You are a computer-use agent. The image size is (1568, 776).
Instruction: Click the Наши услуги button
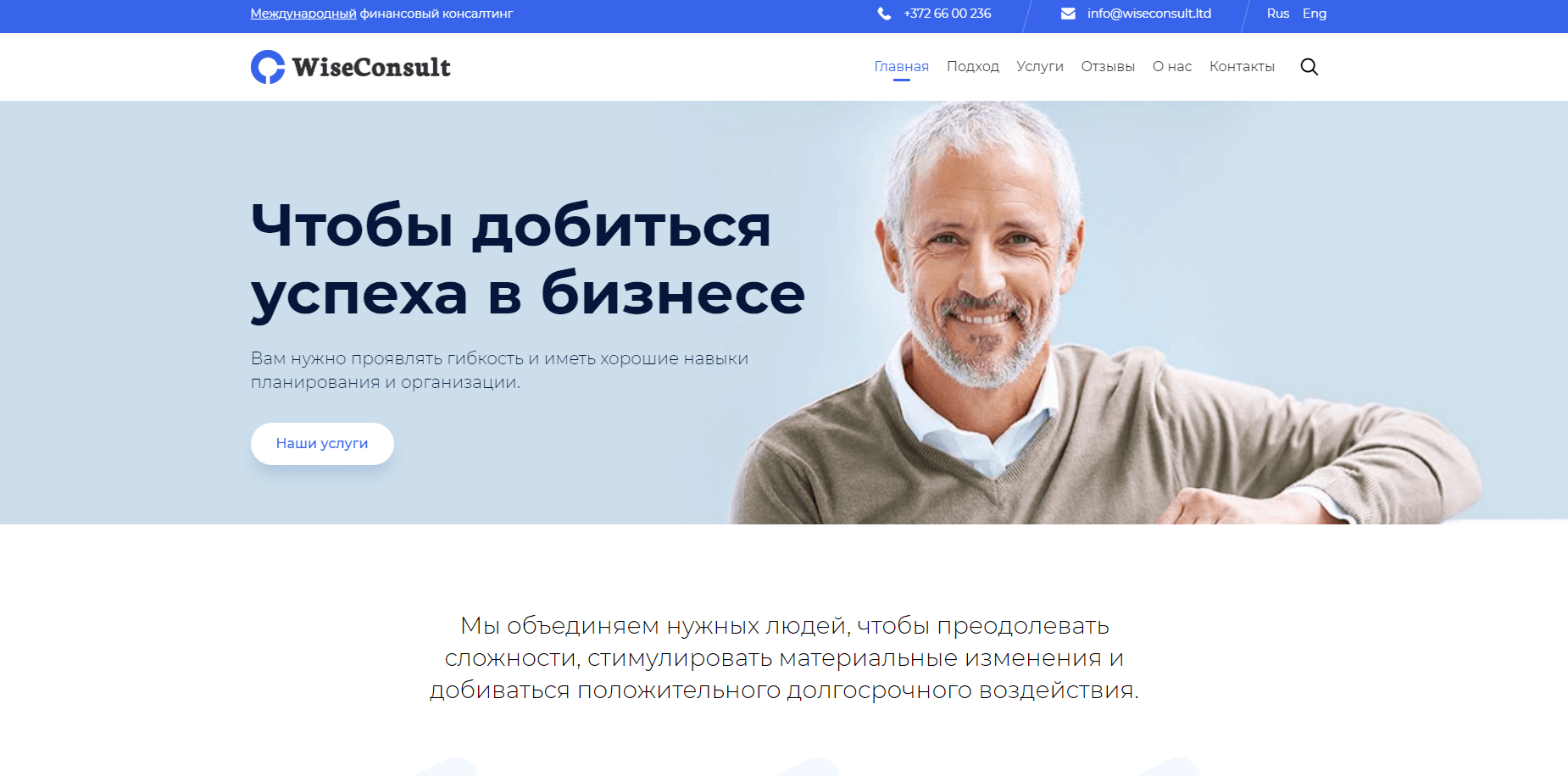tap(321, 443)
